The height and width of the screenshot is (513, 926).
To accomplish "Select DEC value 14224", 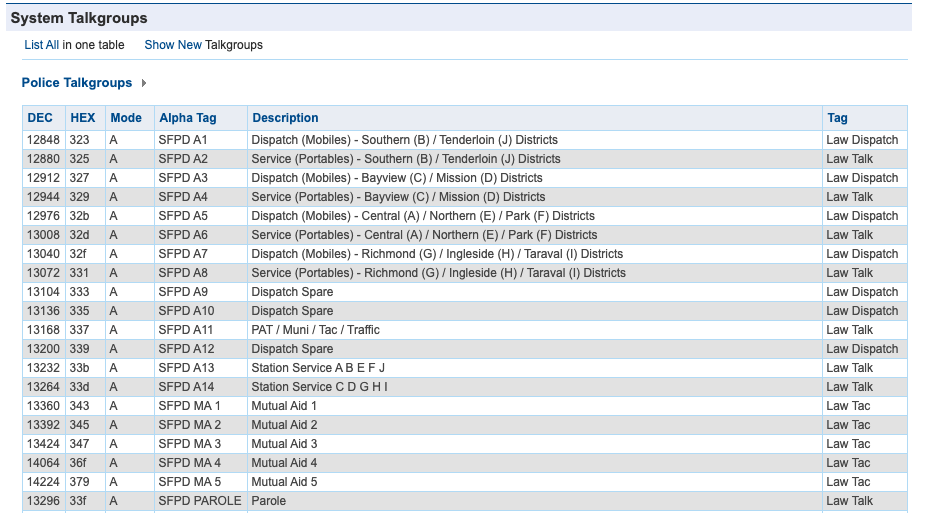I will 43,482.
